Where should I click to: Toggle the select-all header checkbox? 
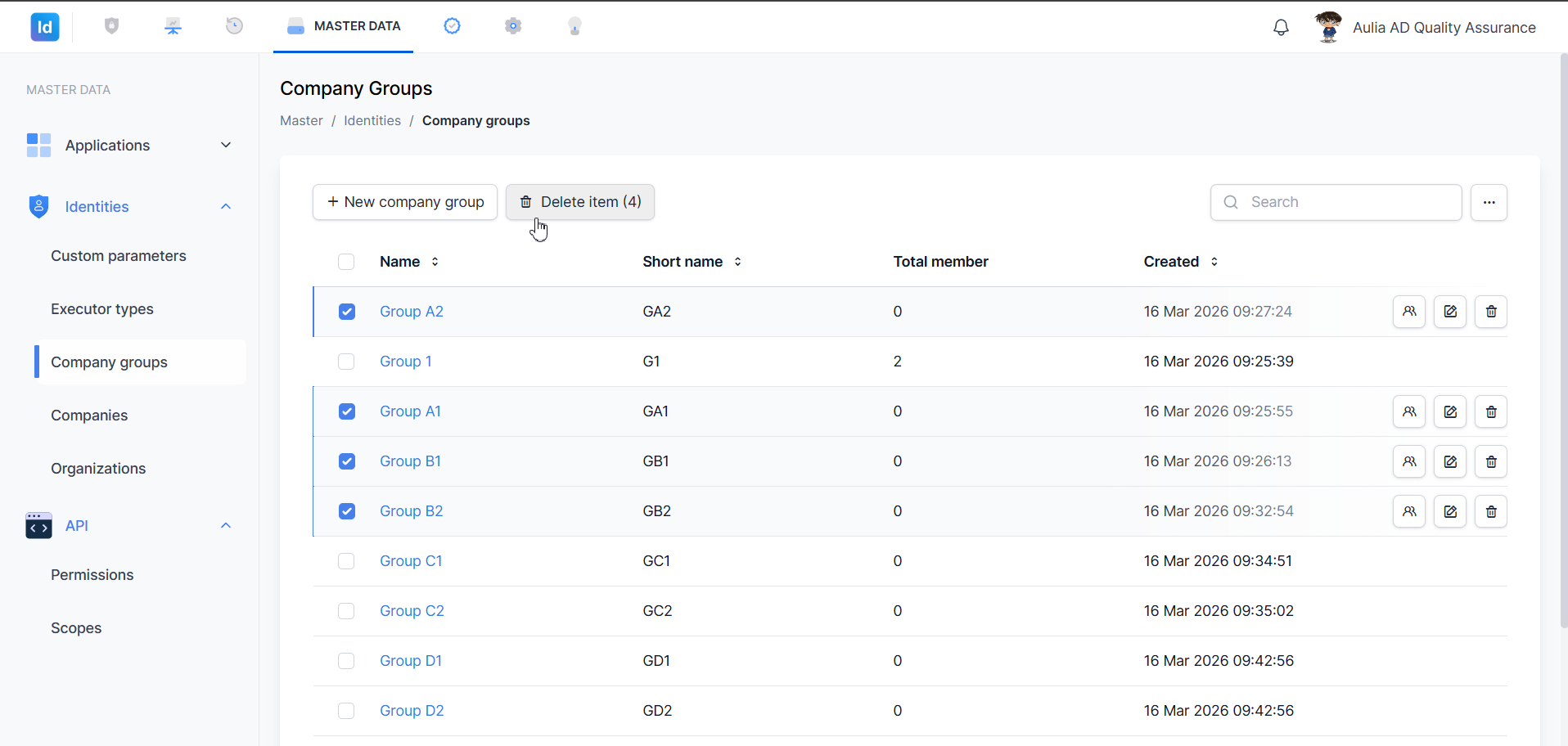[x=346, y=262]
